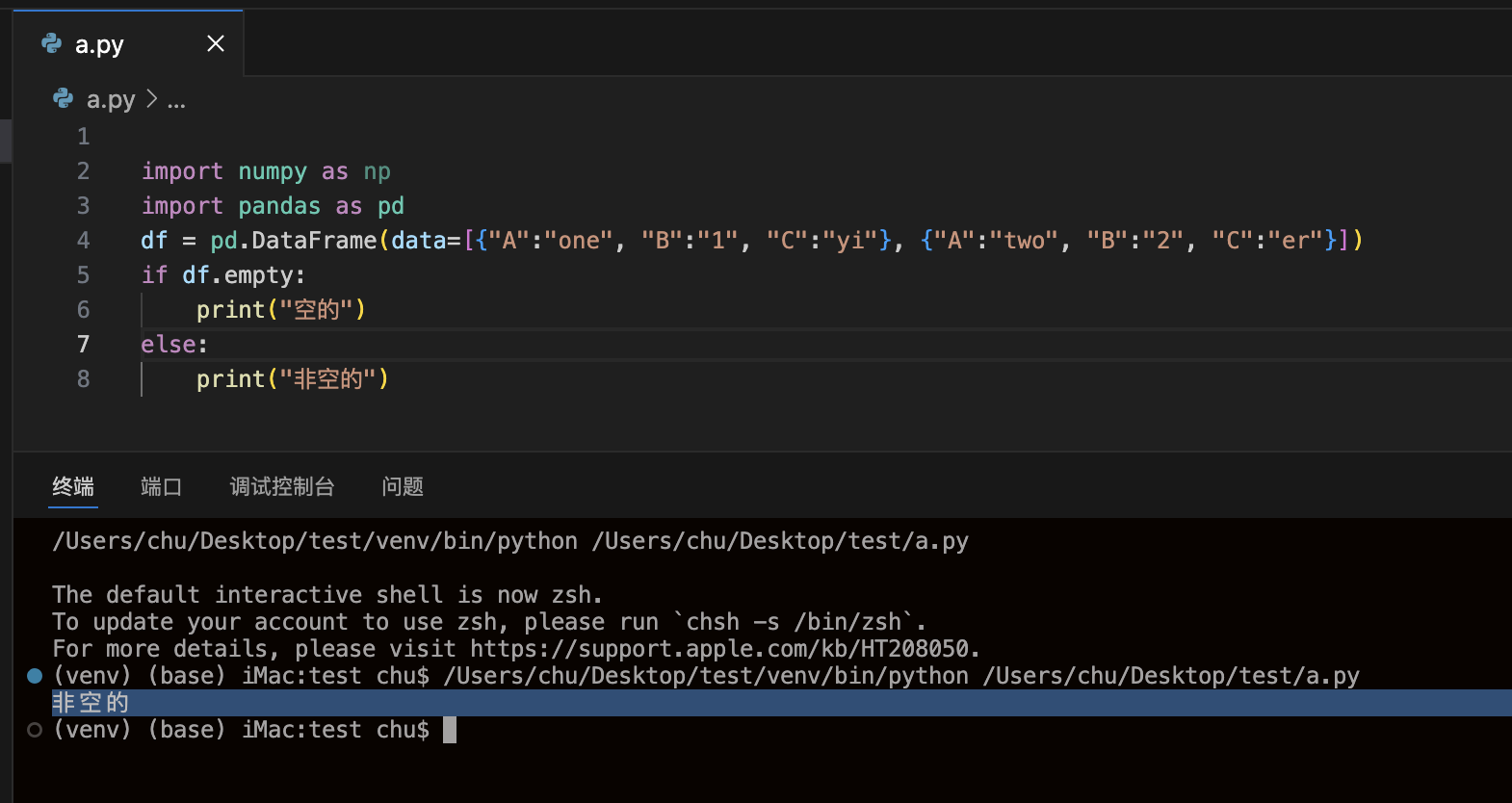Screen dimensions: 1512x803
Task: Click the hollow circle beside the last prompt
Action: pos(35,730)
